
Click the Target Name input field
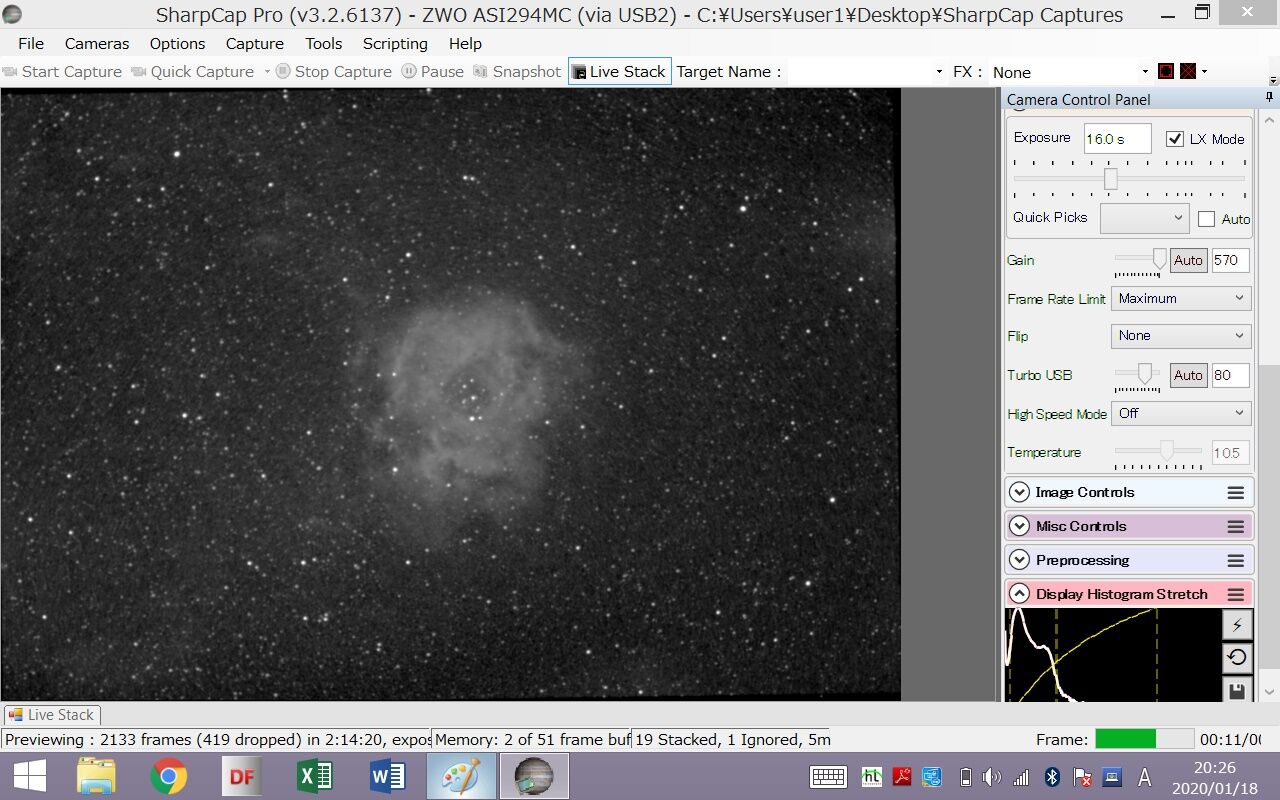point(859,72)
